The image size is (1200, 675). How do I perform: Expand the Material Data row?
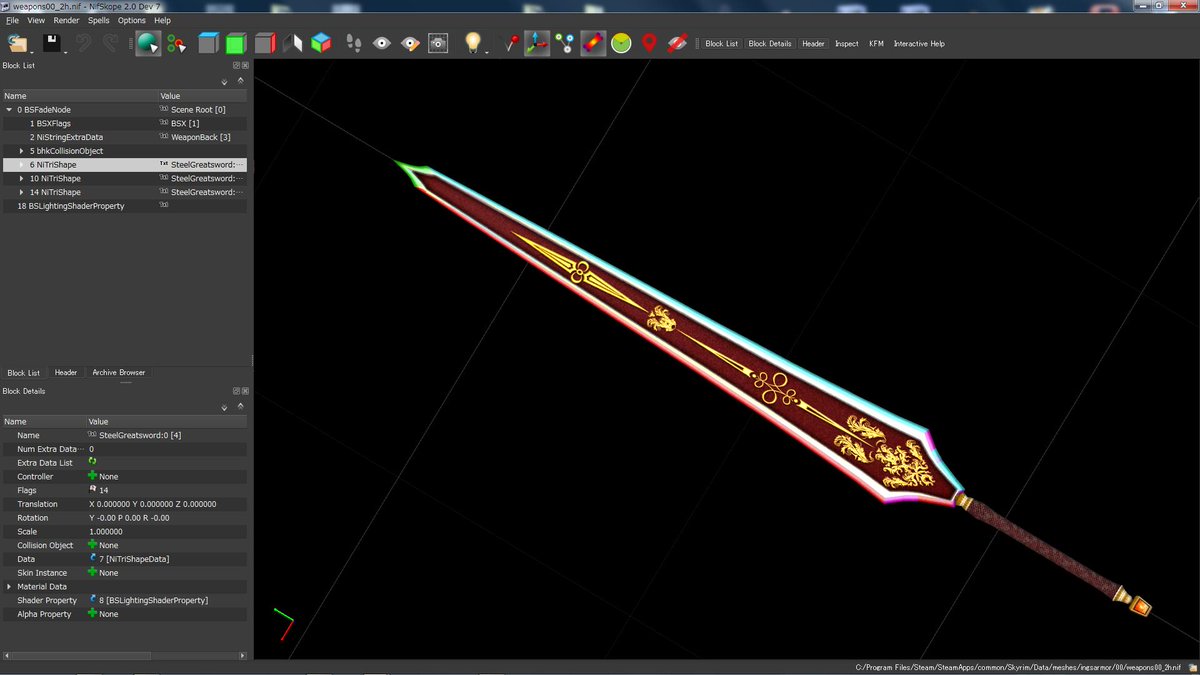pos(9,587)
